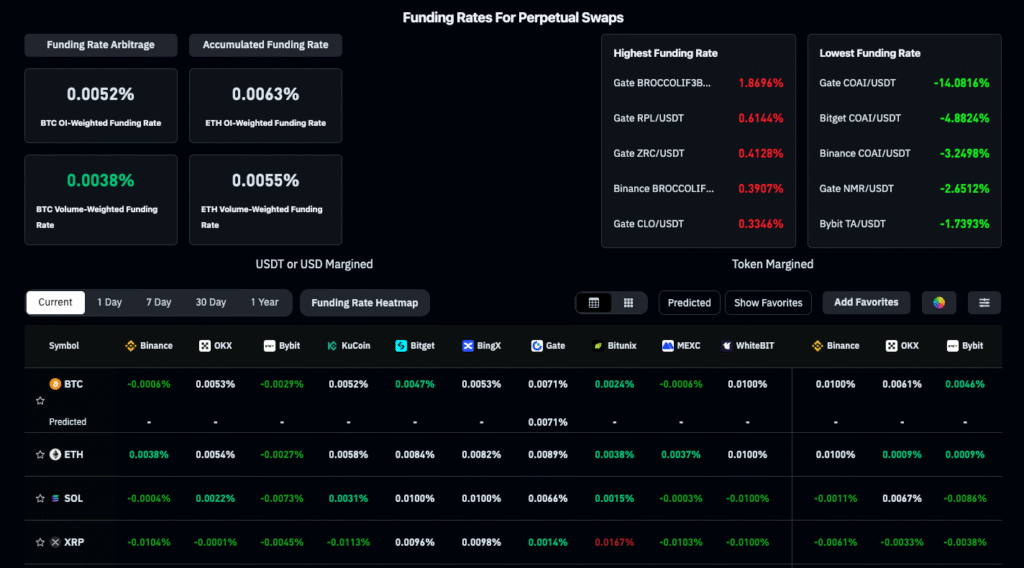
Task: Open Gate NMR/USDT funding entry
Action: (x=904, y=189)
